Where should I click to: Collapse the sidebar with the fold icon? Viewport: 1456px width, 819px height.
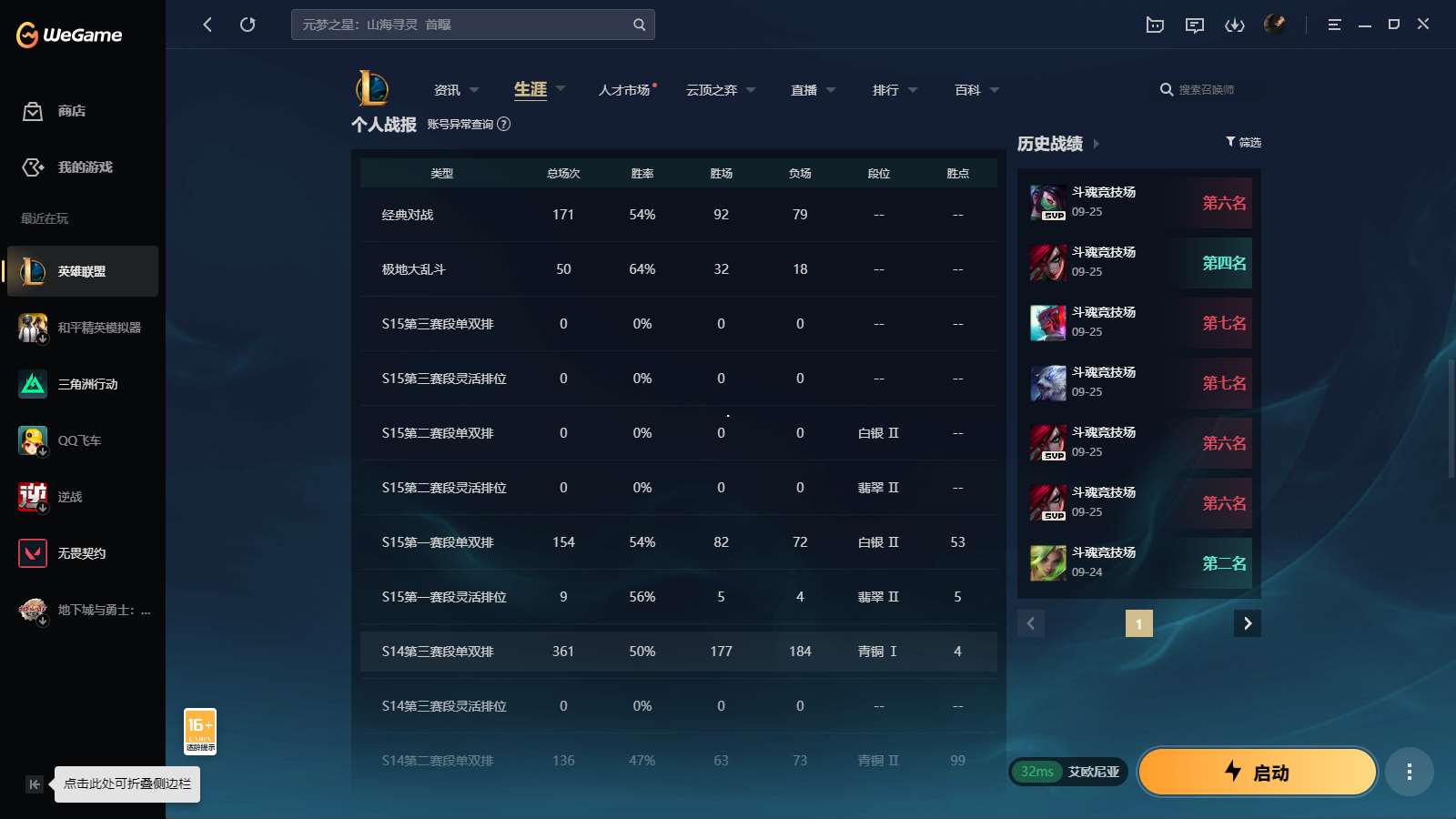[35, 784]
